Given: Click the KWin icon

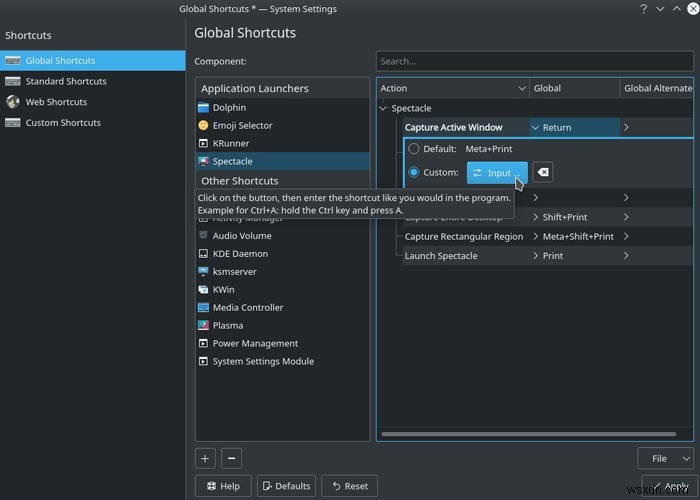Looking at the screenshot, I should coord(203,289).
